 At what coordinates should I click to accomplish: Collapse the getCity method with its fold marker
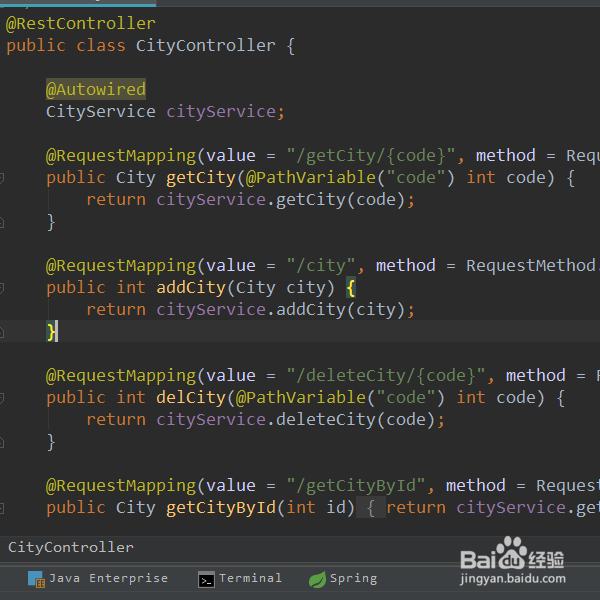(x=2, y=178)
